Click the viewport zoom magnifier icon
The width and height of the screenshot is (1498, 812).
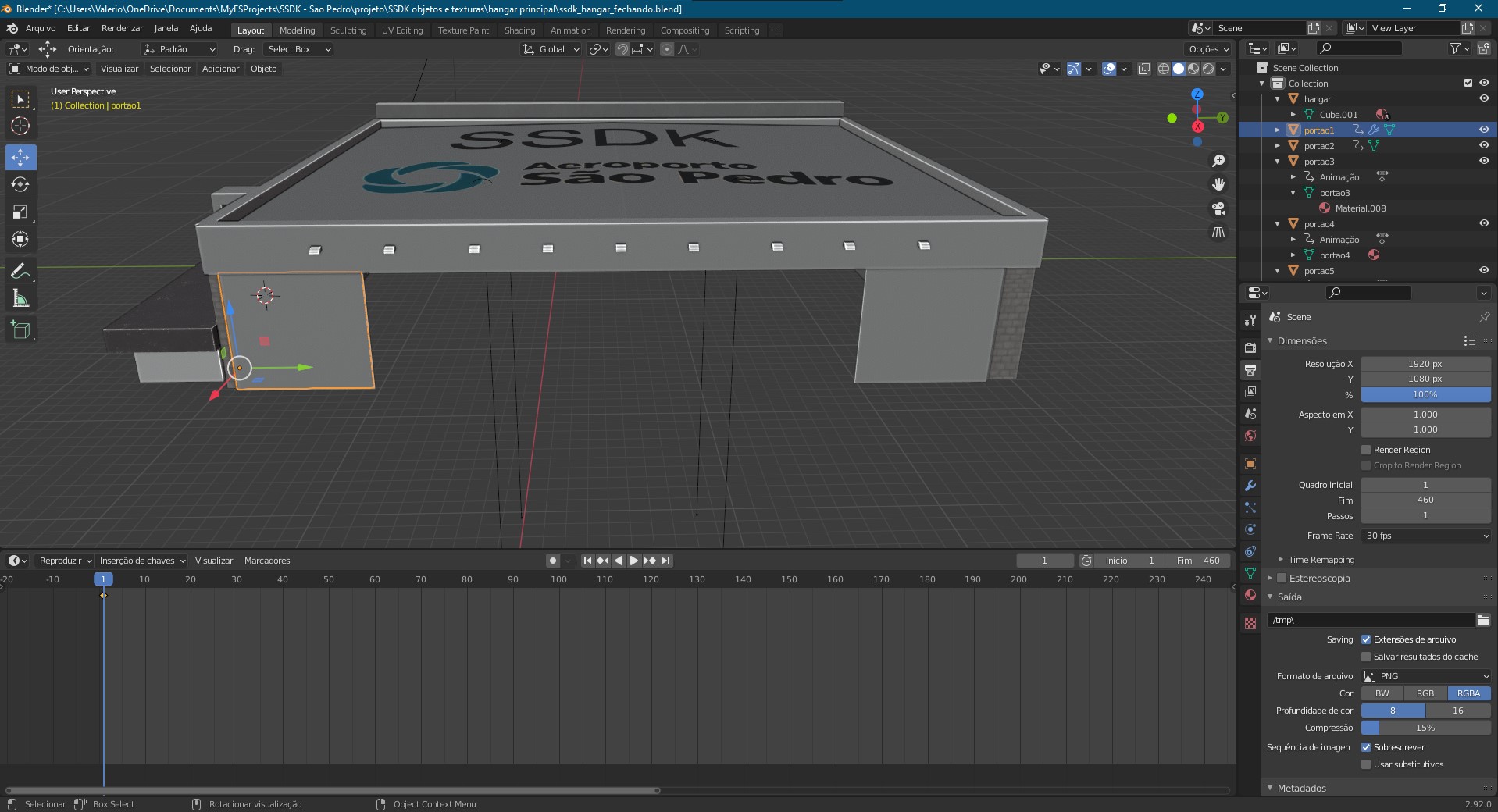click(1218, 161)
